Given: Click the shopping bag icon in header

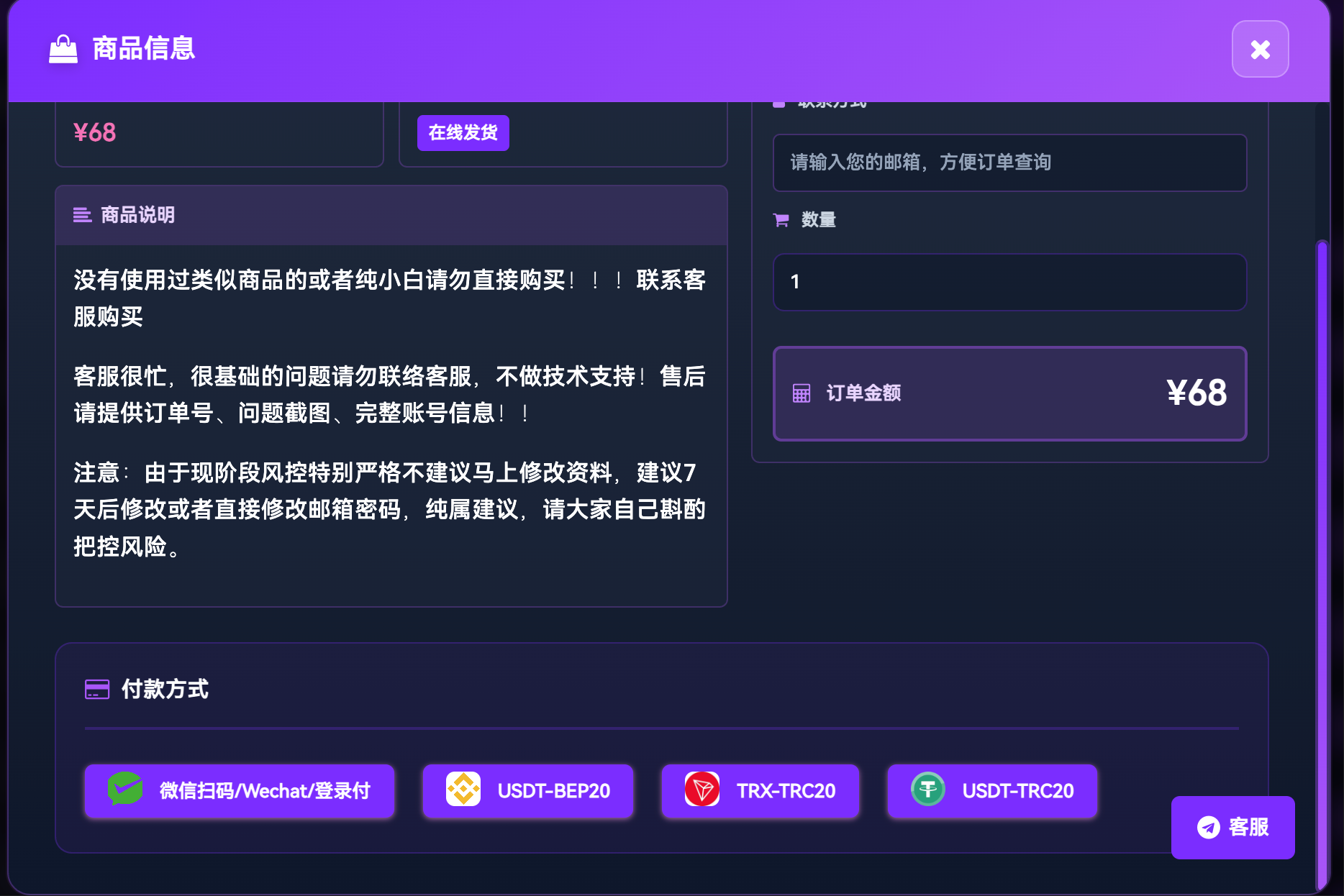Looking at the screenshot, I should click(63, 49).
